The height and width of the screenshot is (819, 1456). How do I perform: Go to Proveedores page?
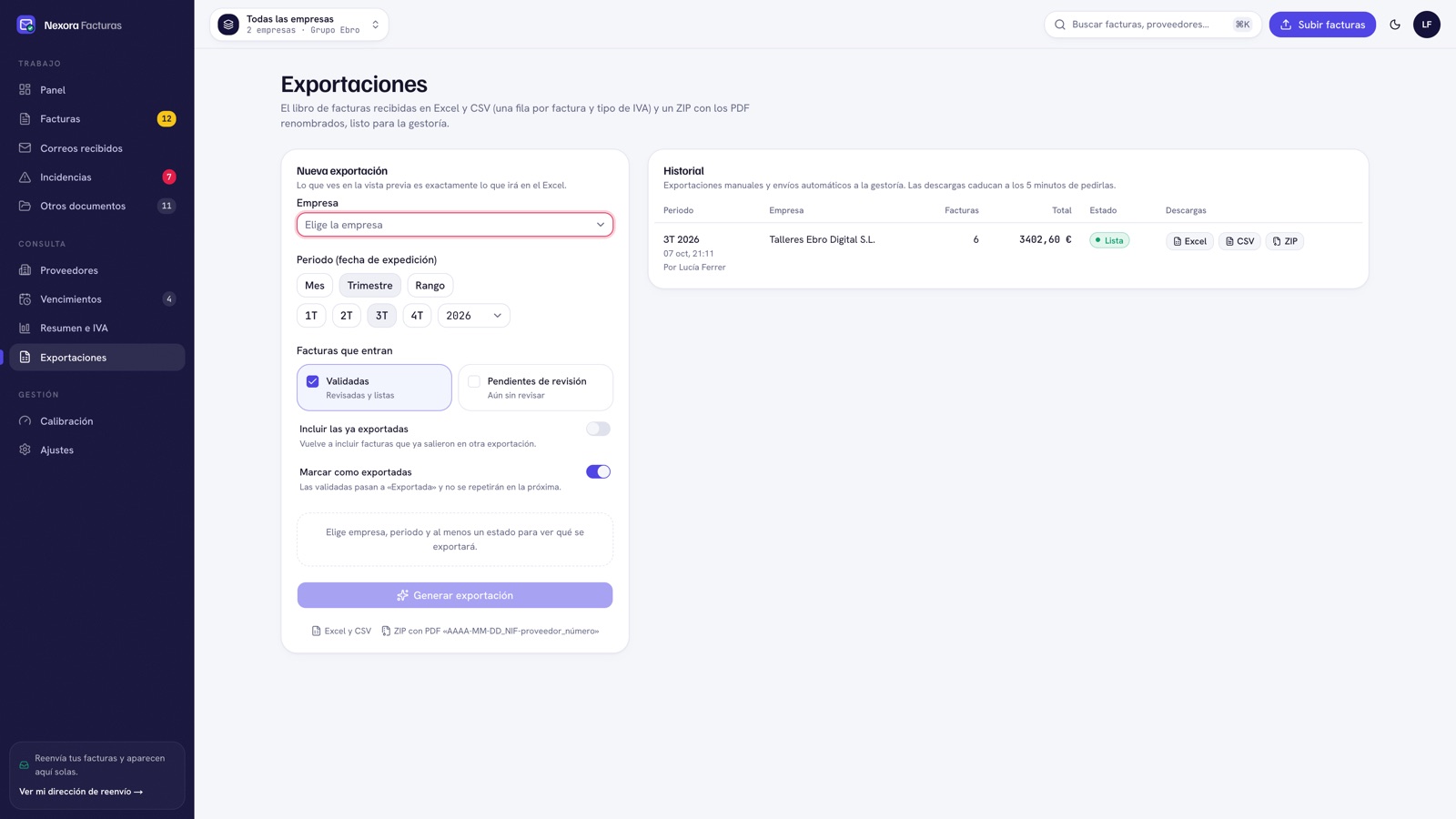tap(97, 270)
